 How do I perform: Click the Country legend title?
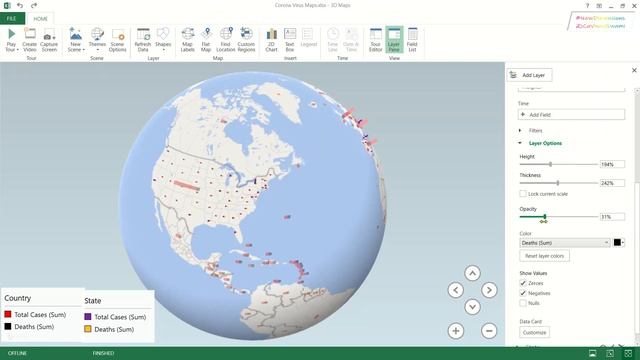18,298
